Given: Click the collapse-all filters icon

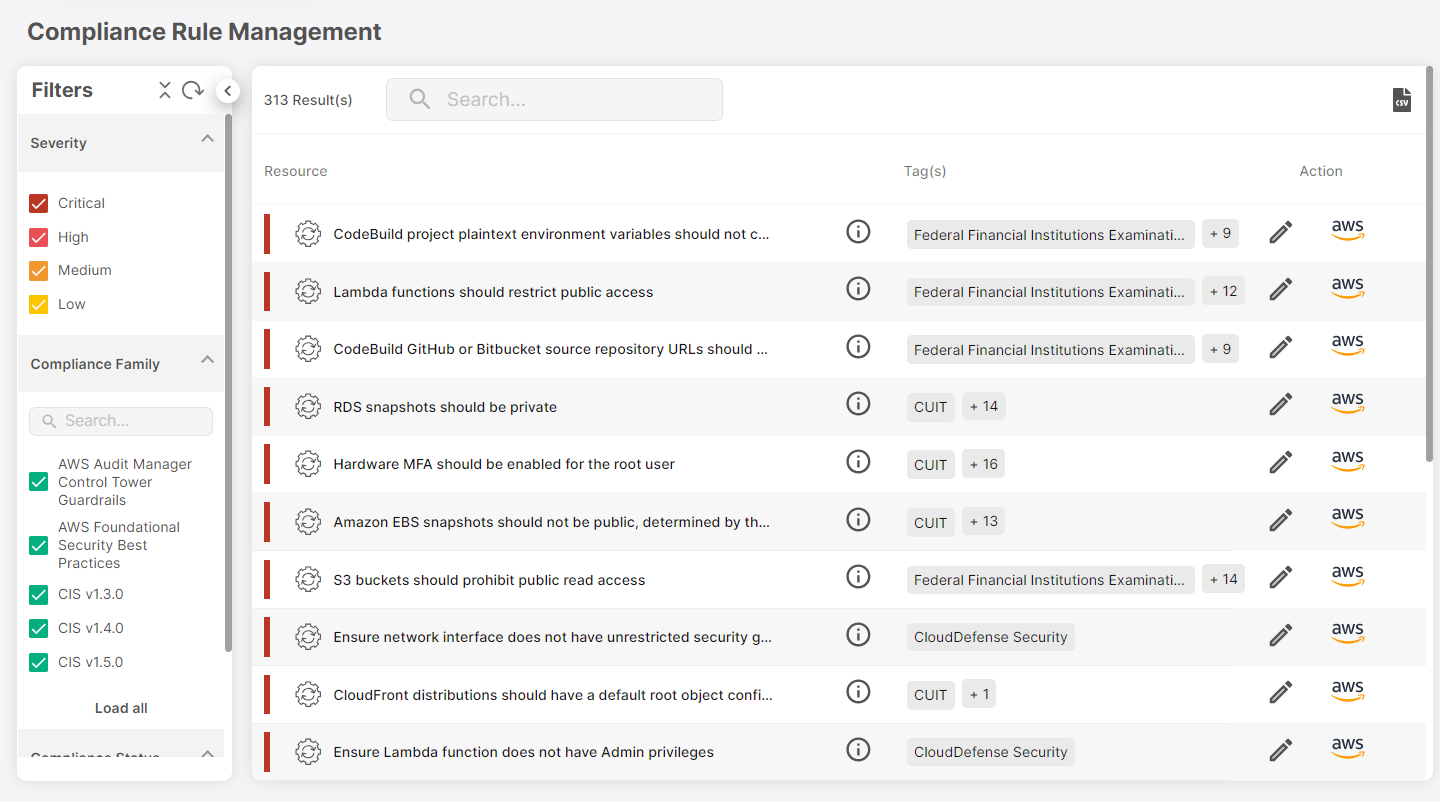Looking at the screenshot, I should (165, 90).
